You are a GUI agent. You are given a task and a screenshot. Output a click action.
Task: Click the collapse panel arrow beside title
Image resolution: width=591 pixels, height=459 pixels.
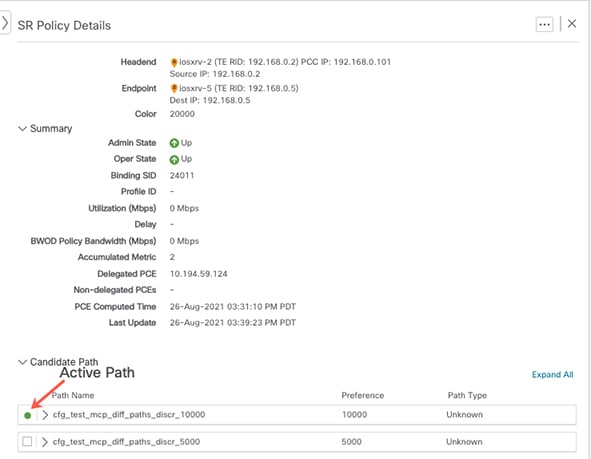pyautogui.click(x=5, y=23)
